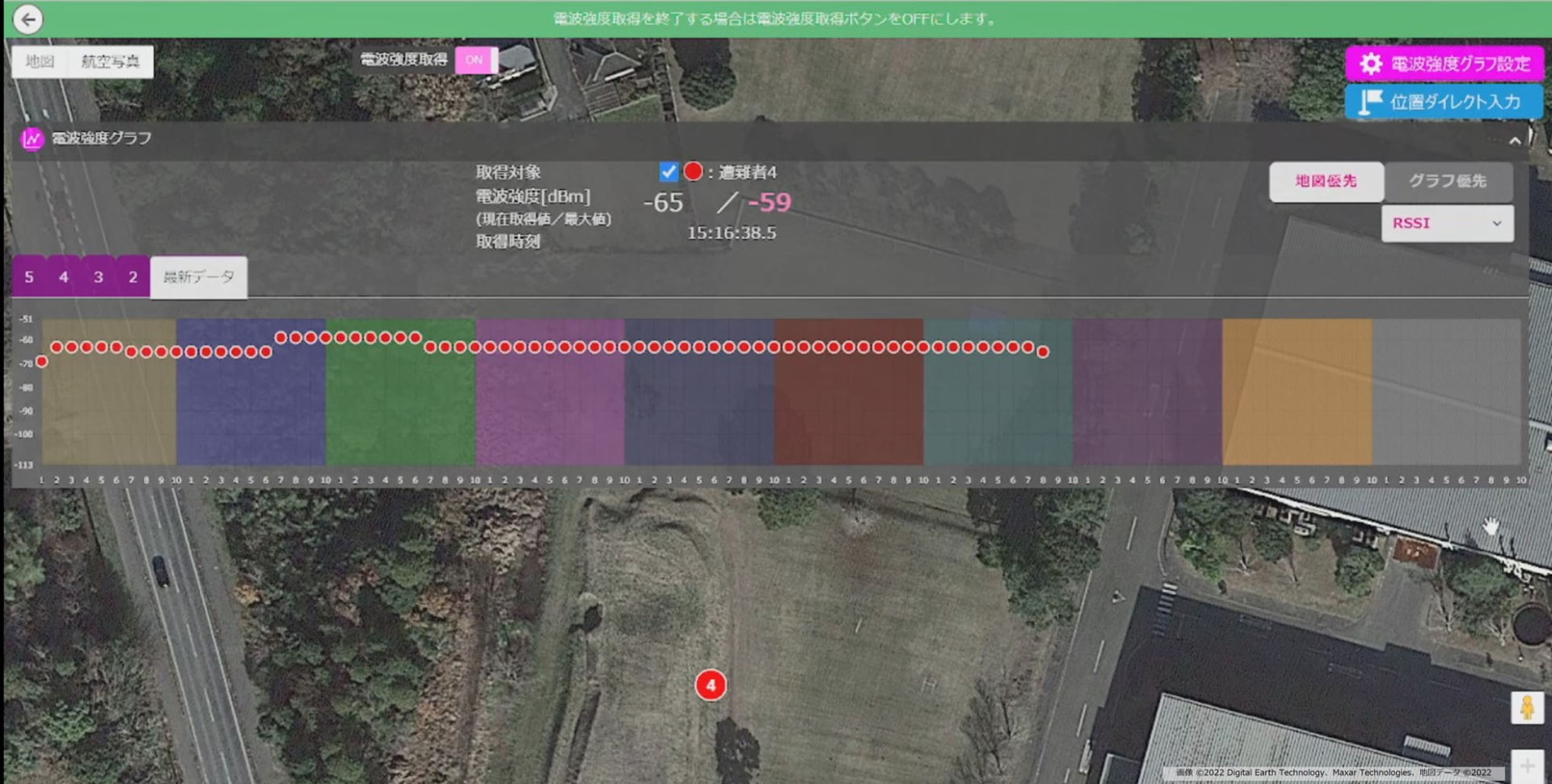Open 電波強度グラフ設定 settings
Image resolution: width=1552 pixels, height=784 pixels.
1444,64
